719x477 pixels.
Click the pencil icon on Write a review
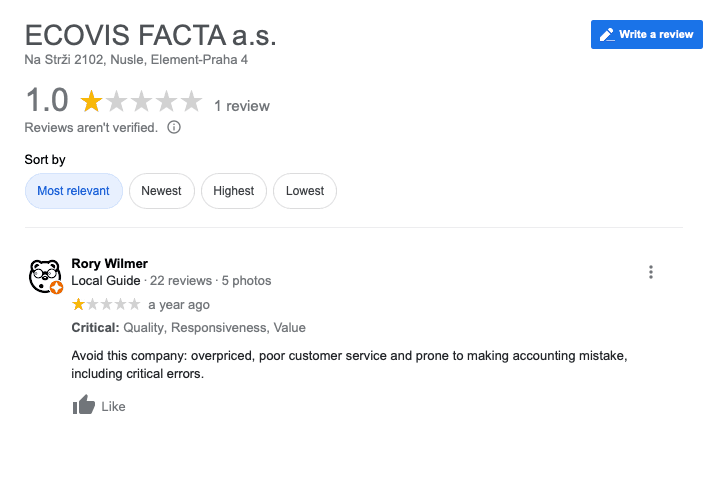click(x=606, y=35)
